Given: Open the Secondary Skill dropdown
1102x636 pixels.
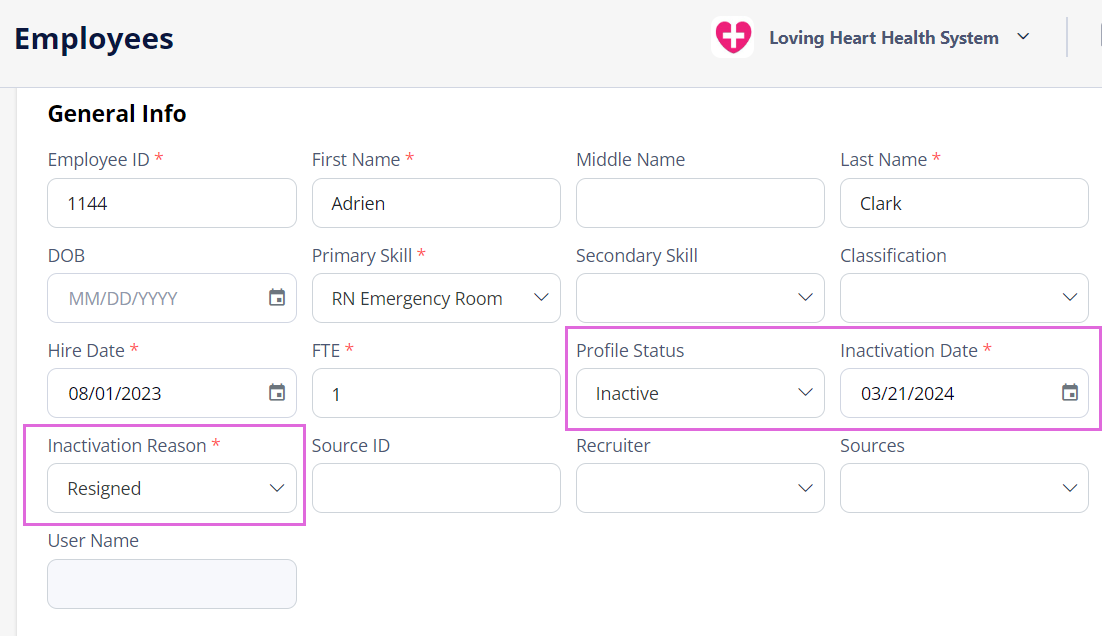Looking at the screenshot, I should (x=700, y=298).
